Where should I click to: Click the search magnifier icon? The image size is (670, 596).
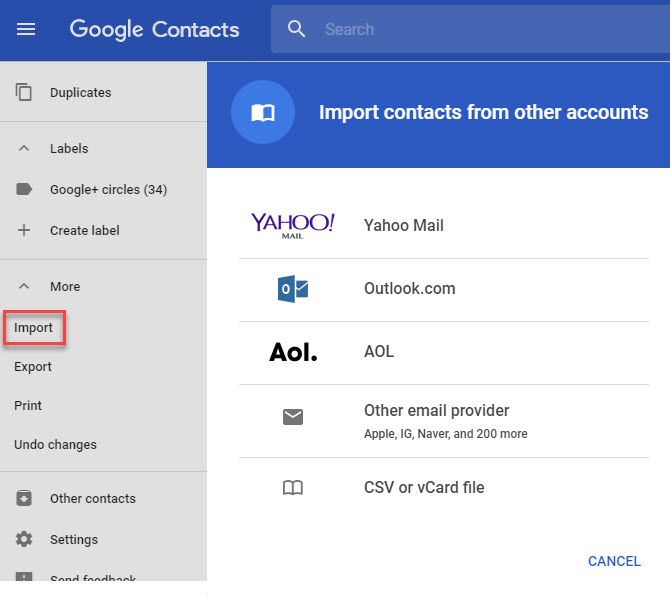click(296, 29)
